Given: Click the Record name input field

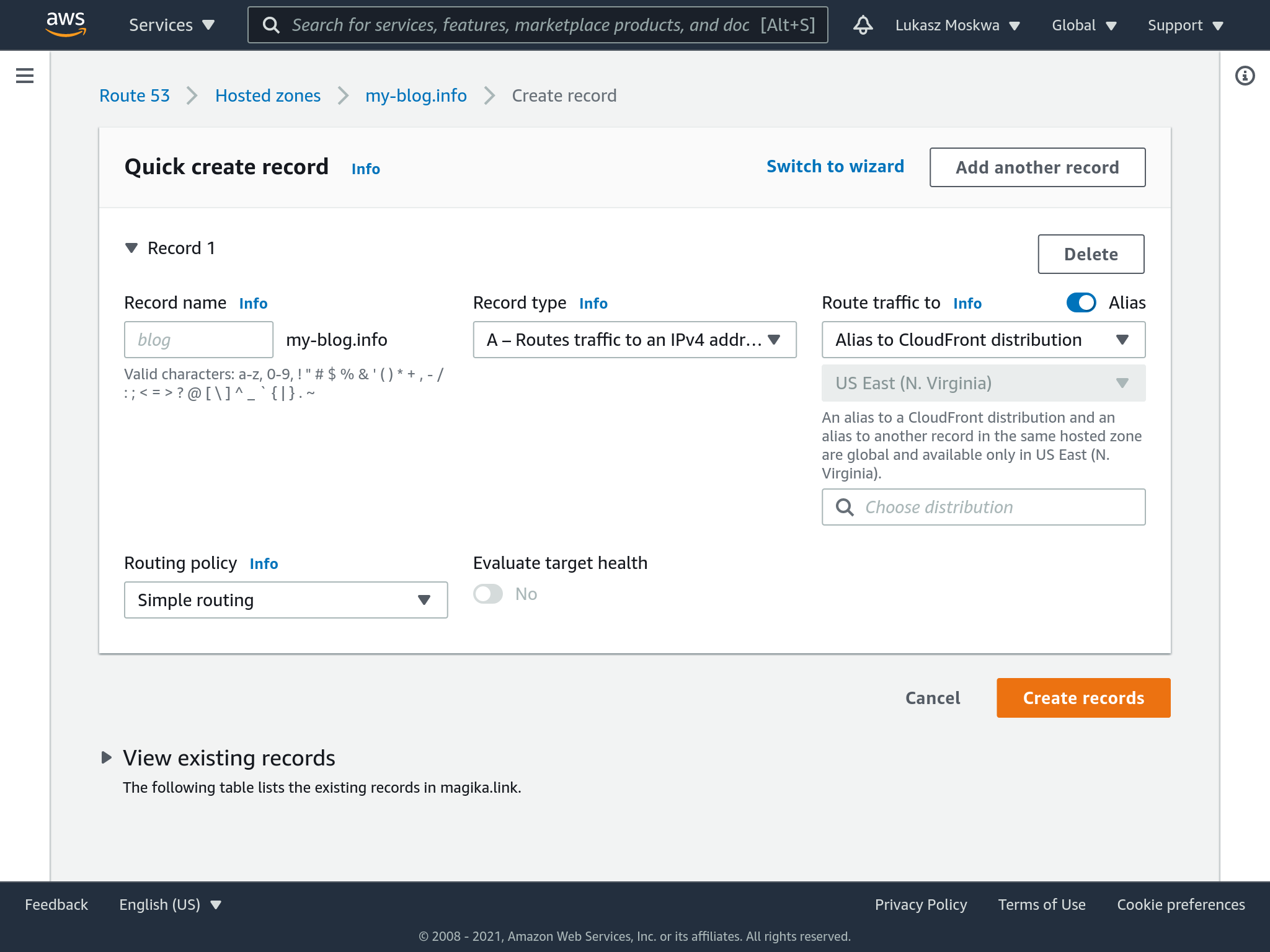Looking at the screenshot, I should (198, 340).
